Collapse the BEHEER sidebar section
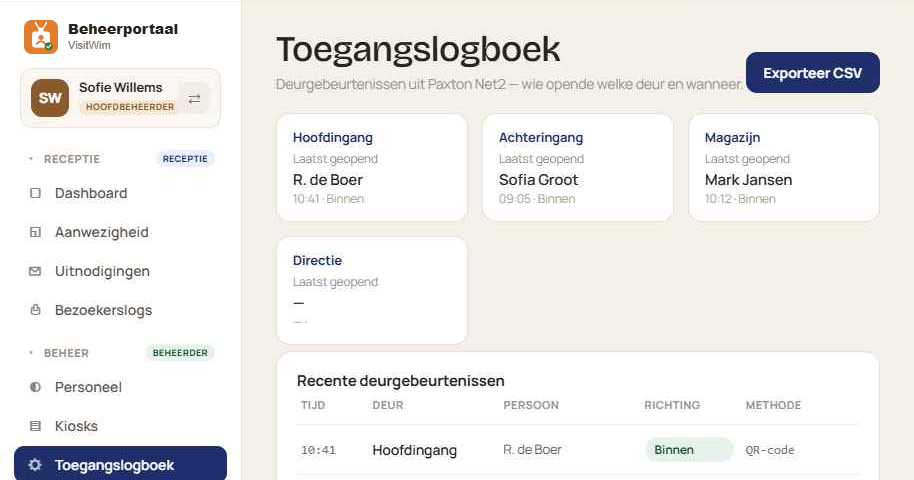914x480 pixels. point(31,353)
